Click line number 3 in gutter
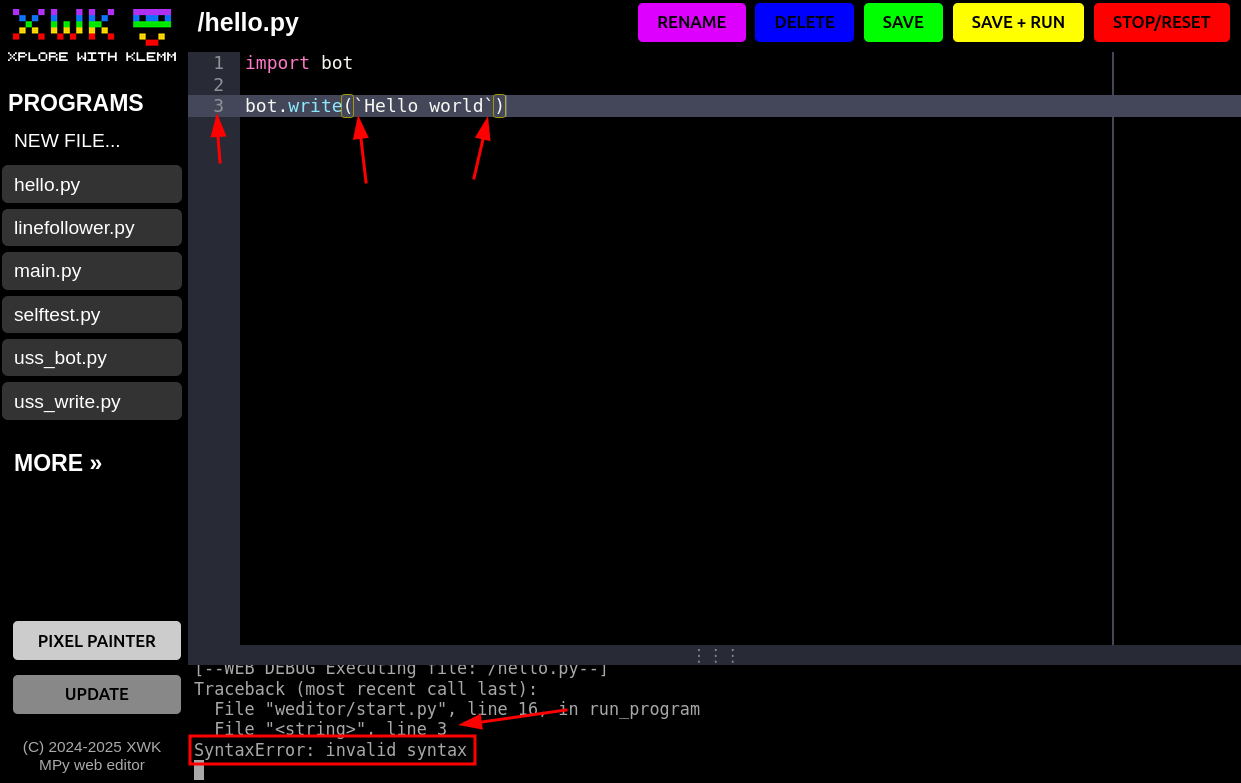Screen dimensions: 1241x783 coord(218,106)
